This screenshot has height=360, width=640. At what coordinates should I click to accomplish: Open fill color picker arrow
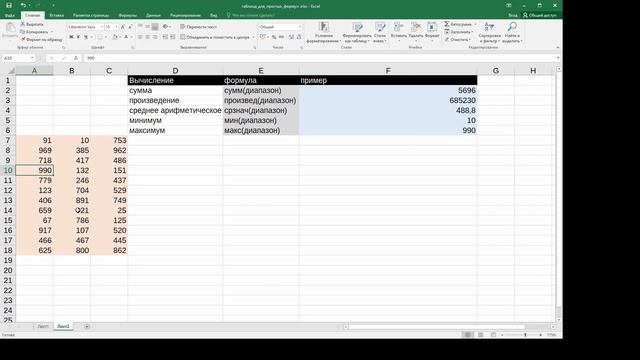coord(120,37)
